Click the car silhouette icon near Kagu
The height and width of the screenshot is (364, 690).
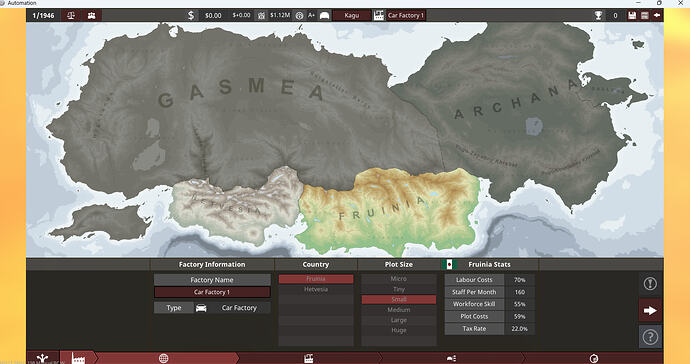coord(324,15)
